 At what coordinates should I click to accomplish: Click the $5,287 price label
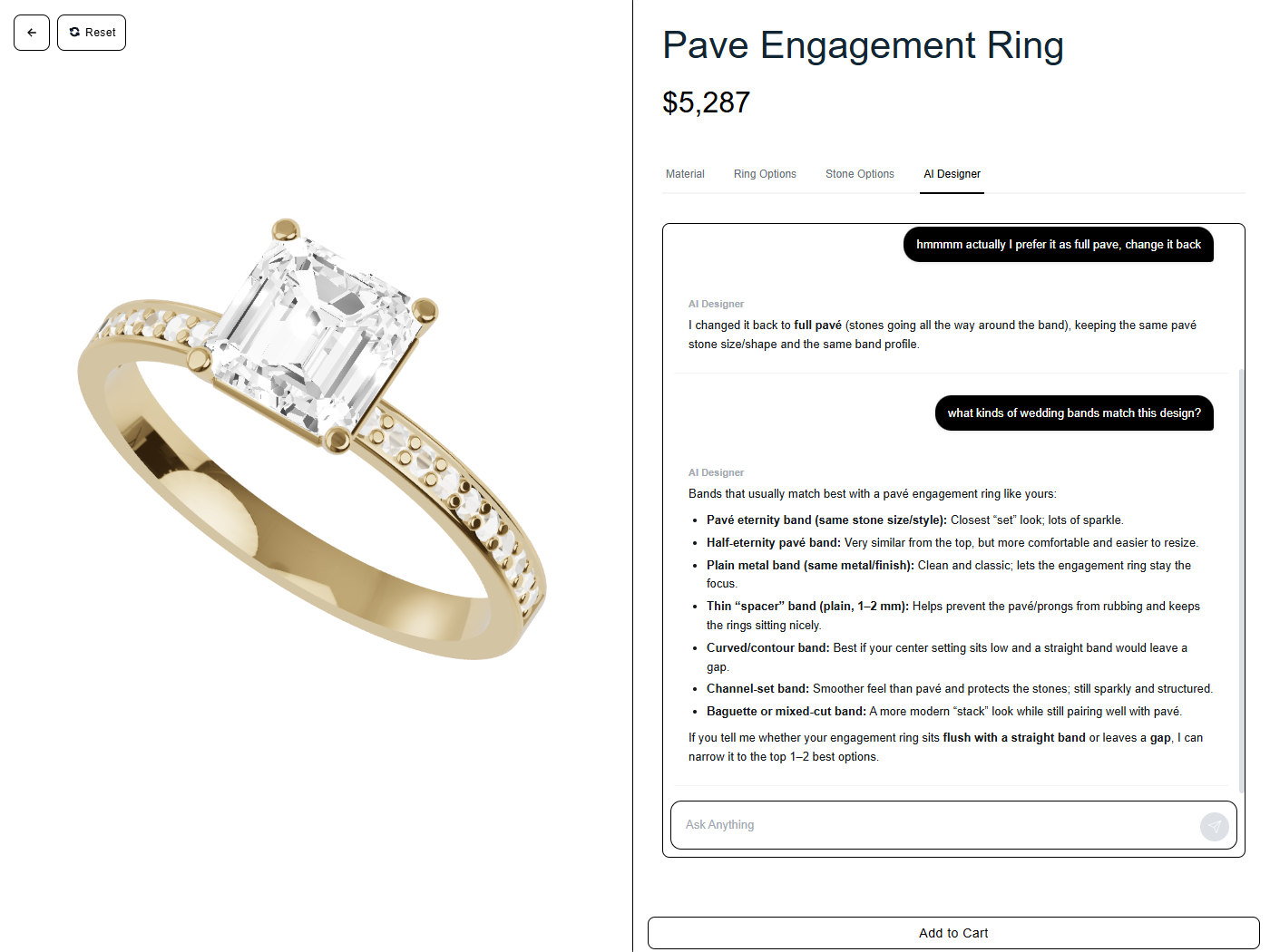pos(707,102)
